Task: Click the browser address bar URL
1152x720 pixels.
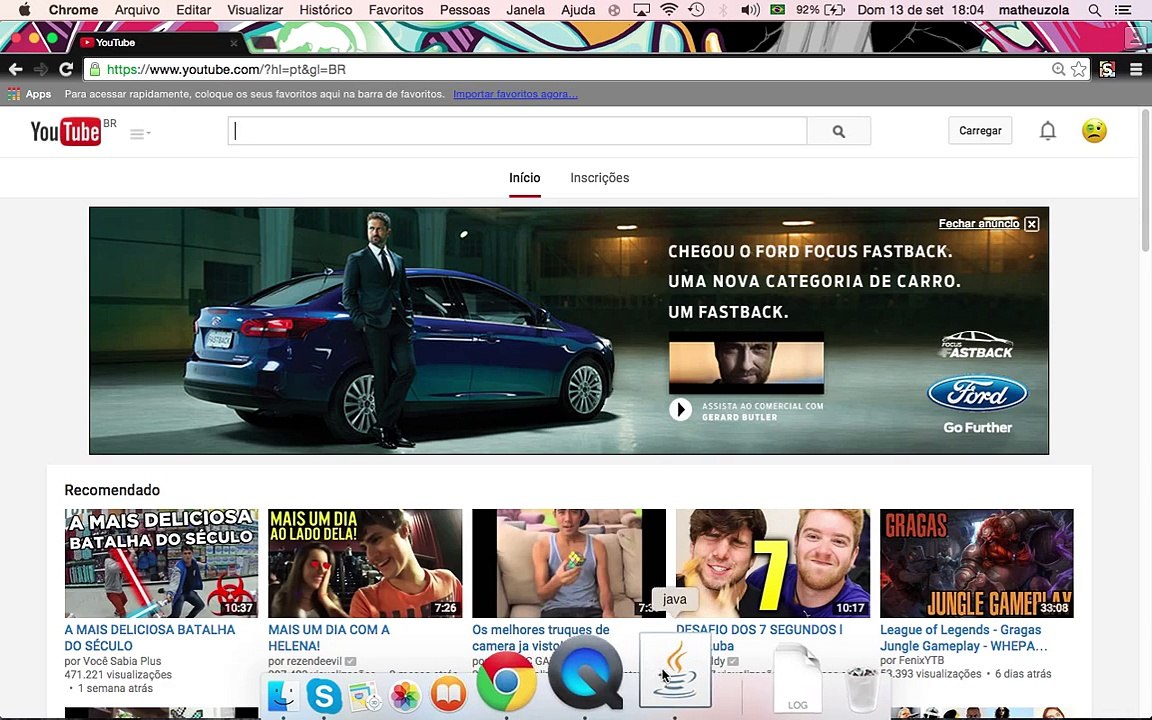Action: (x=226, y=70)
